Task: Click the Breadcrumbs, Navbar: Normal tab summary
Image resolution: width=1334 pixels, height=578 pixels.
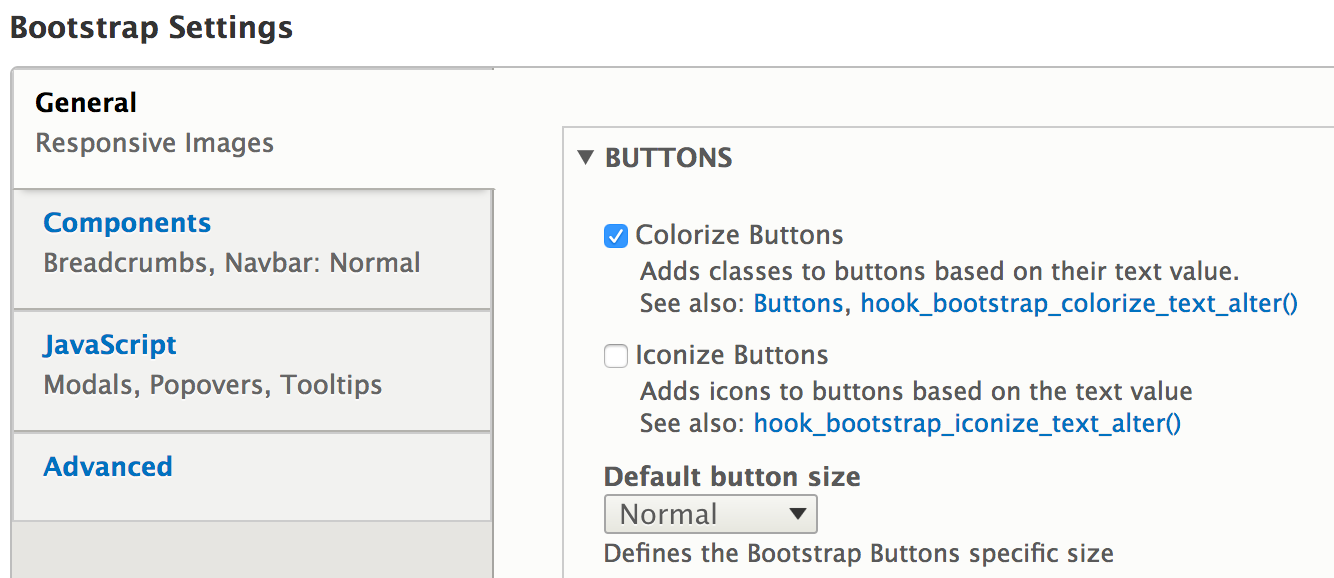Action: point(232,263)
